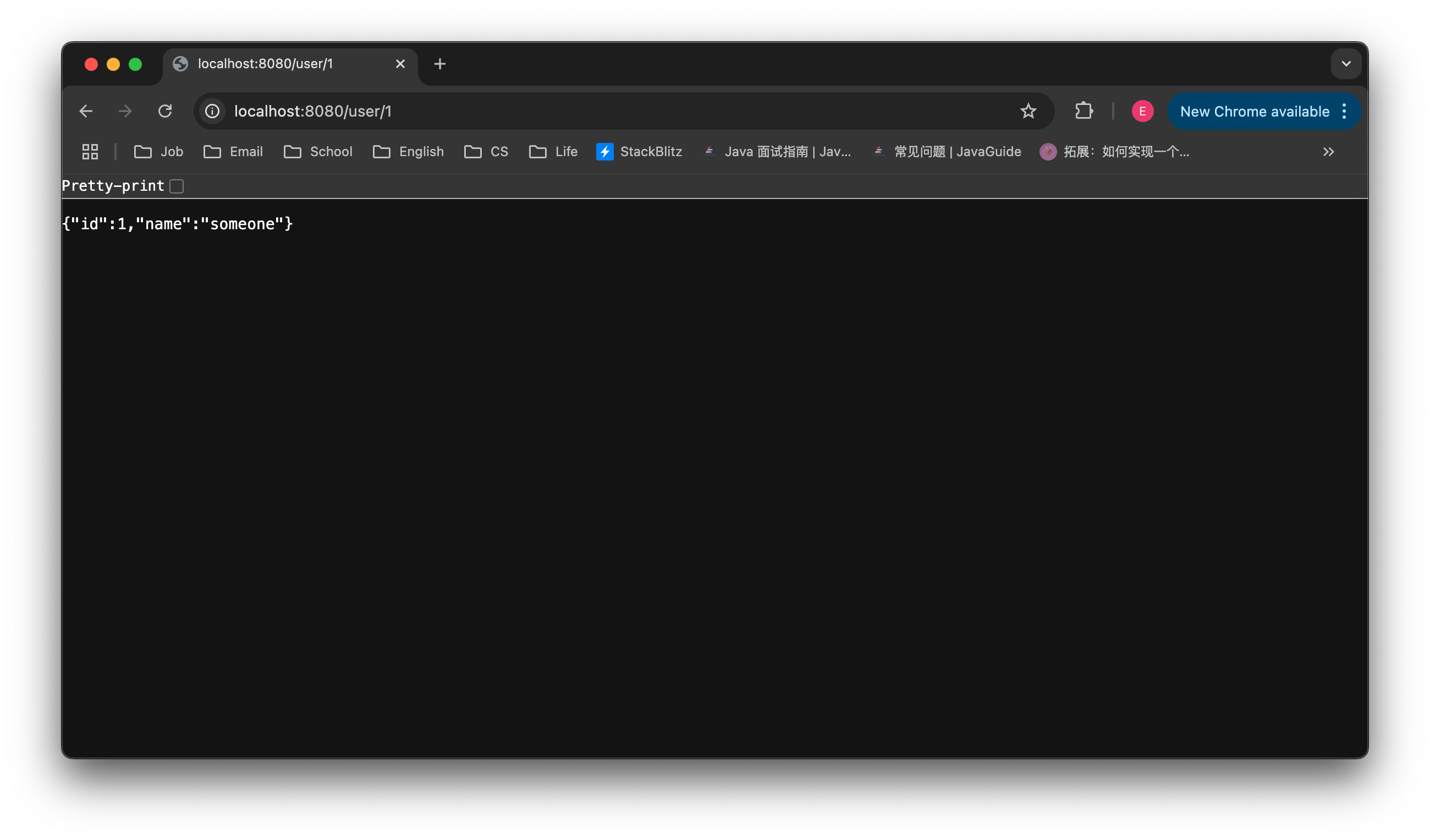
Task: Open the three-dot menu next to New Chrome available
Action: coord(1345,110)
